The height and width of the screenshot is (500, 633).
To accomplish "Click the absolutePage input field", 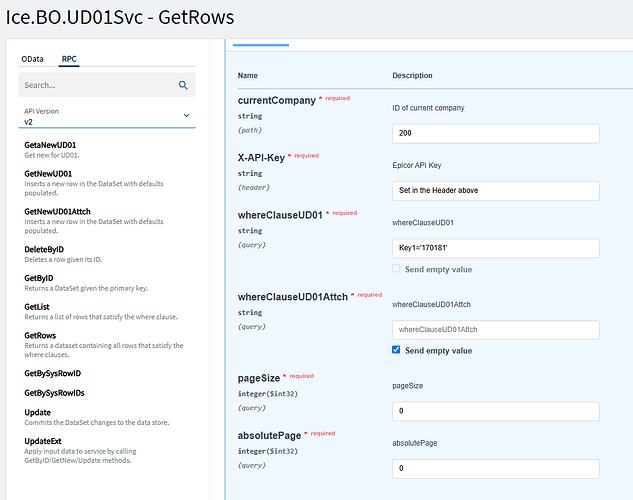I will 496,469.
